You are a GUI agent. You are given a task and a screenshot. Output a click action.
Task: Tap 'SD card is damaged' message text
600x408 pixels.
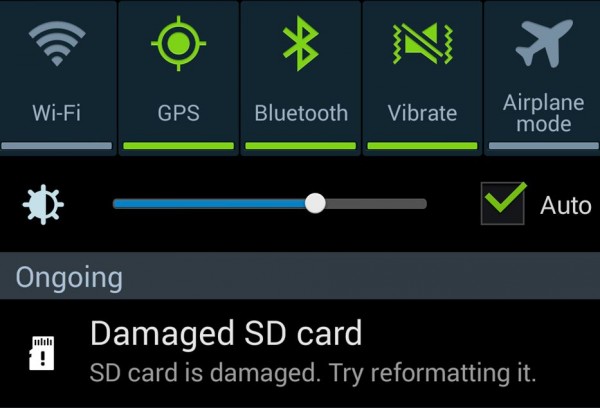[313, 373]
